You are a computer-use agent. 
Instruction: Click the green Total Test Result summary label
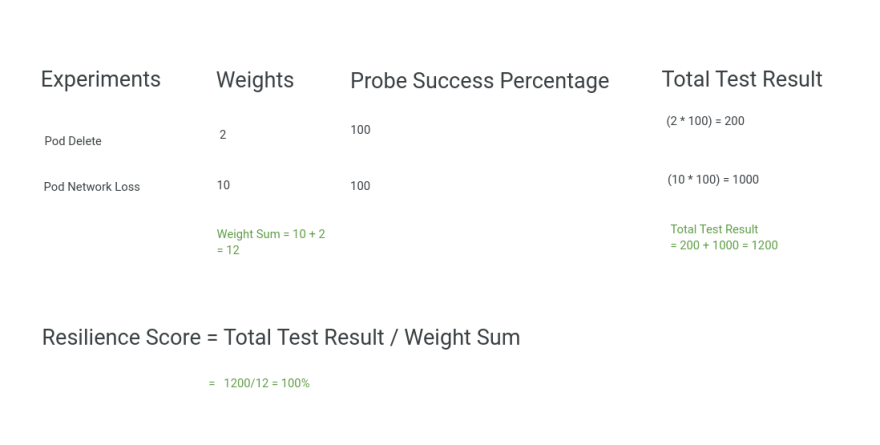tap(714, 229)
